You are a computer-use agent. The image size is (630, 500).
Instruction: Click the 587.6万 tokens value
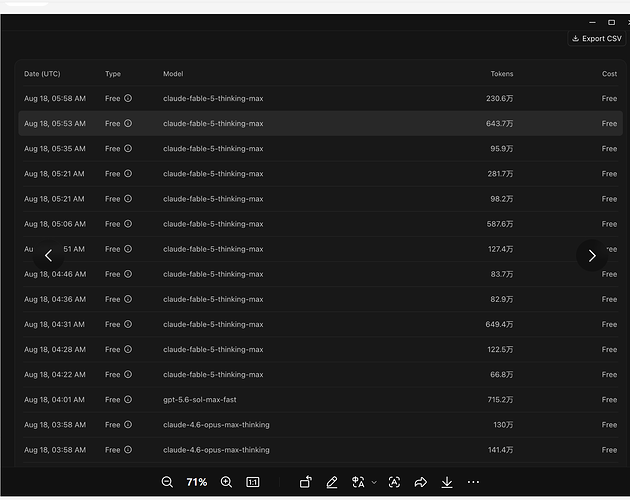[500, 224]
